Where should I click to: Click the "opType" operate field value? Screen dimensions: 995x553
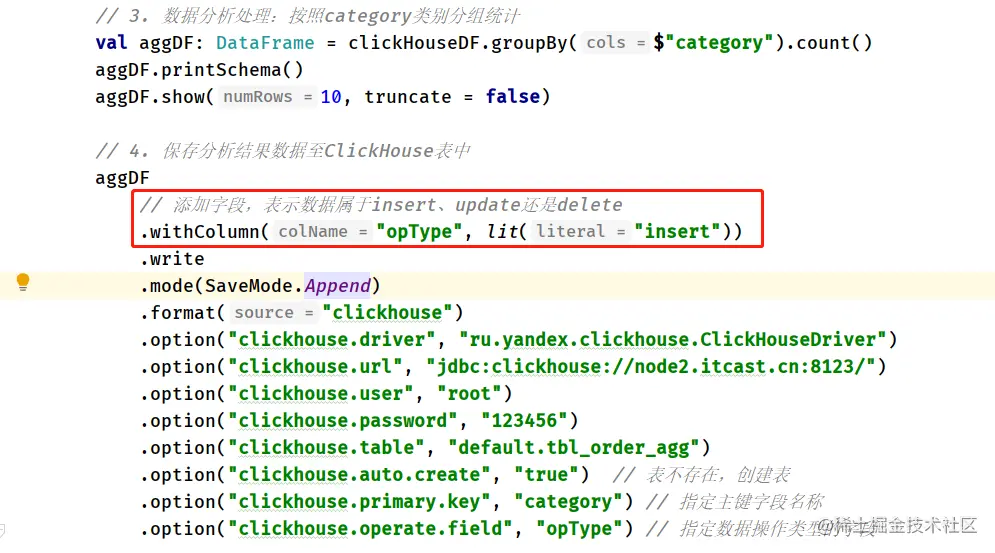coord(579,529)
